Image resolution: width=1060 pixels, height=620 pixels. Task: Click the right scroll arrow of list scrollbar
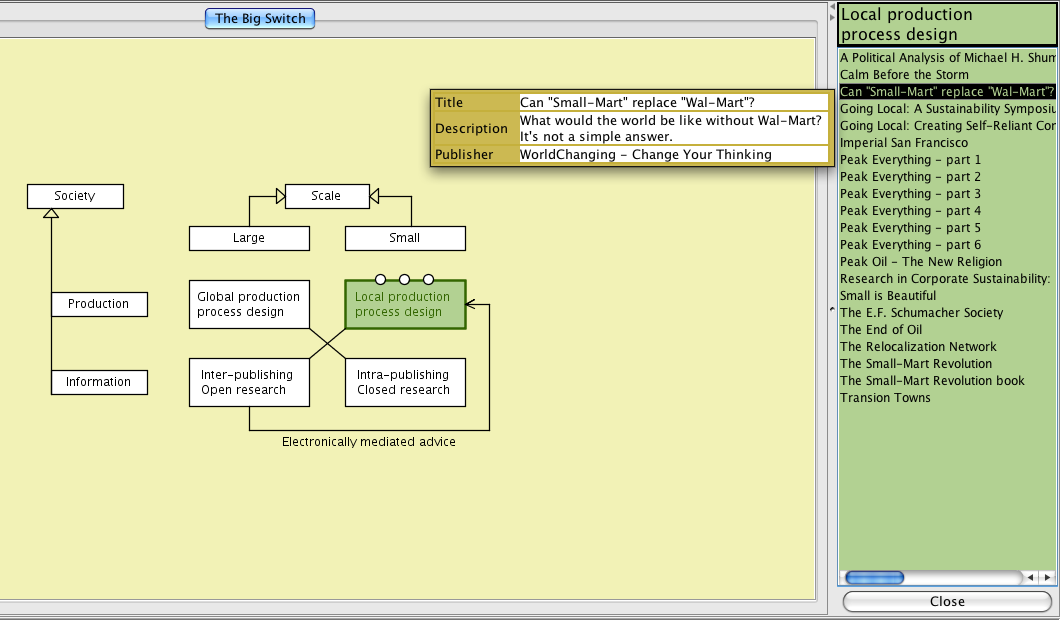pos(1047,577)
